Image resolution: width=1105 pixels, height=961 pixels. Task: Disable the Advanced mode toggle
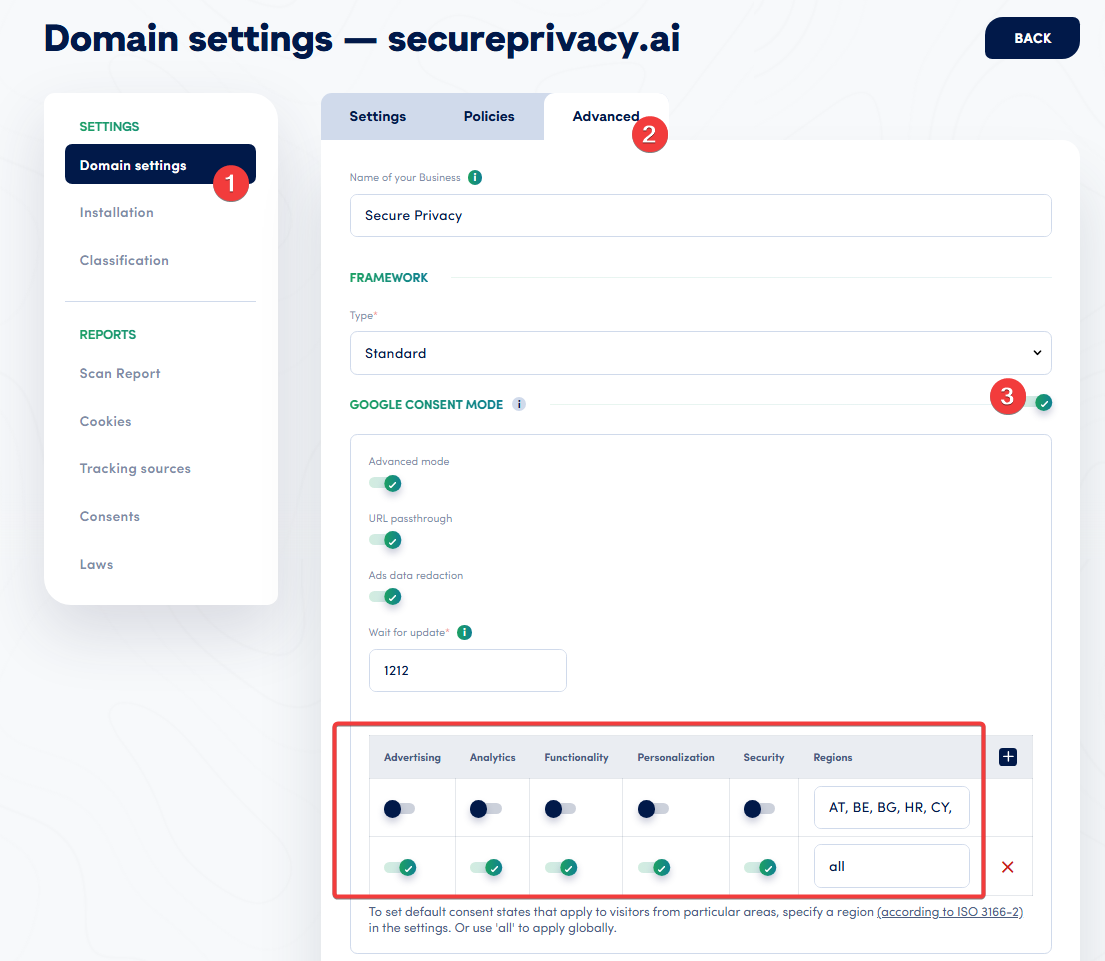pos(385,483)
